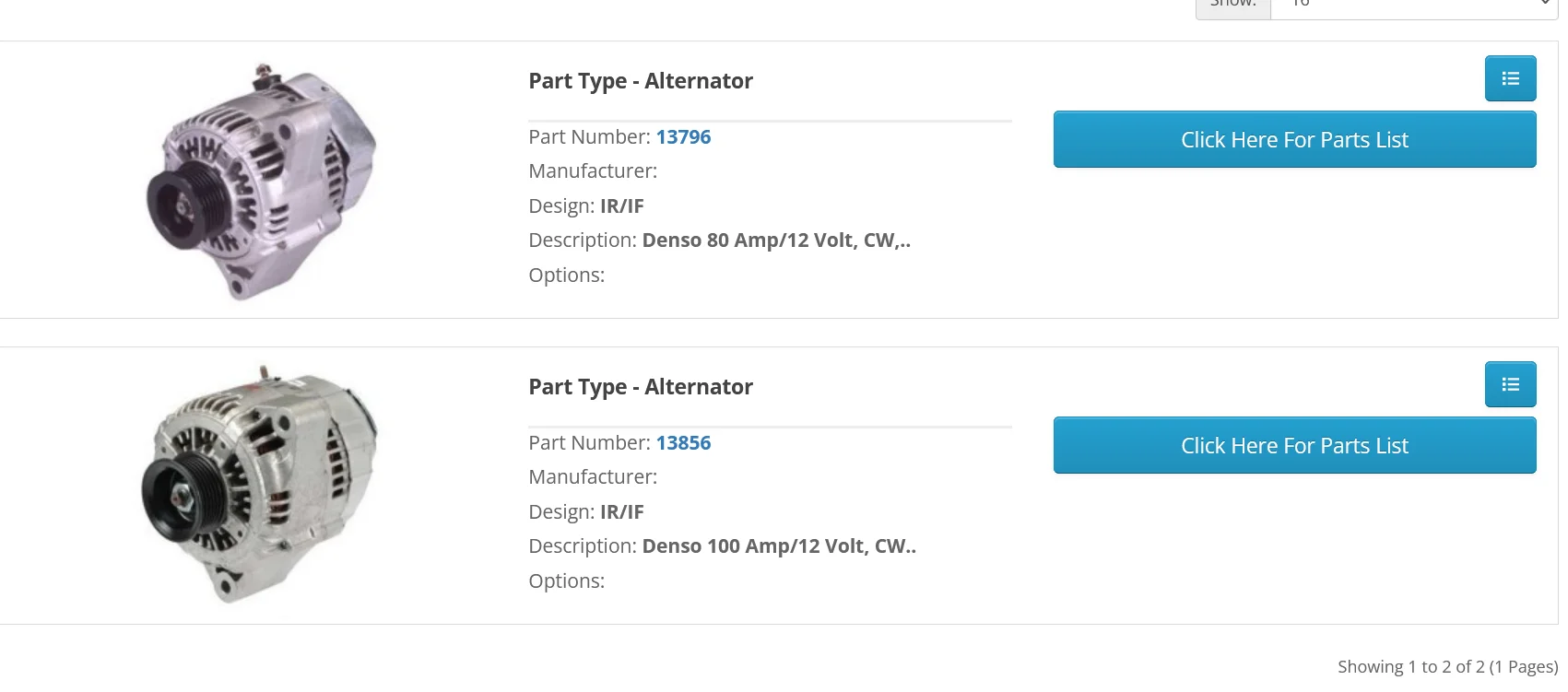Click the IR/IF design value for part 13856
This screenshot has height=692, width=1568.
(622, 512)
